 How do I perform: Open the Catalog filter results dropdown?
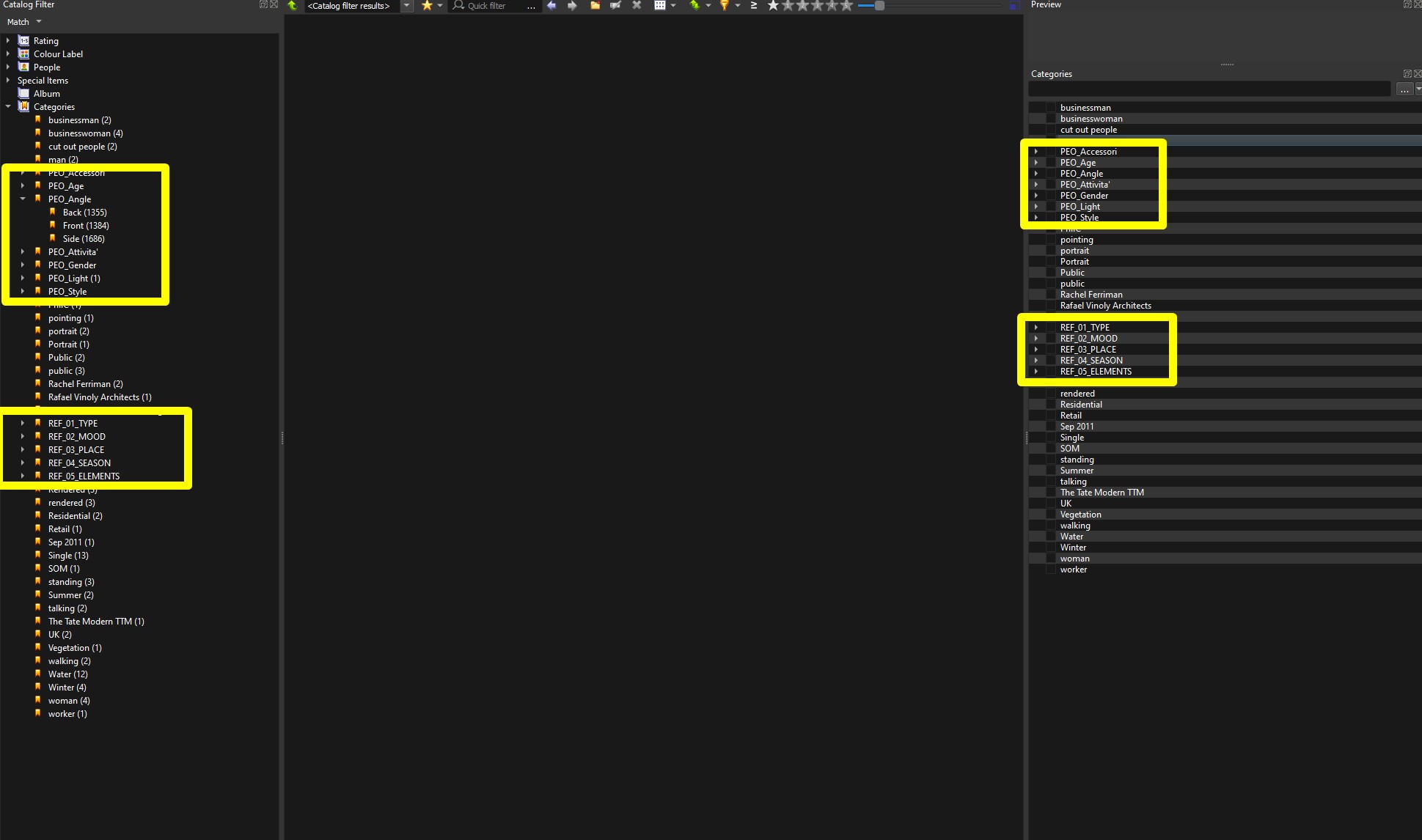406,6
